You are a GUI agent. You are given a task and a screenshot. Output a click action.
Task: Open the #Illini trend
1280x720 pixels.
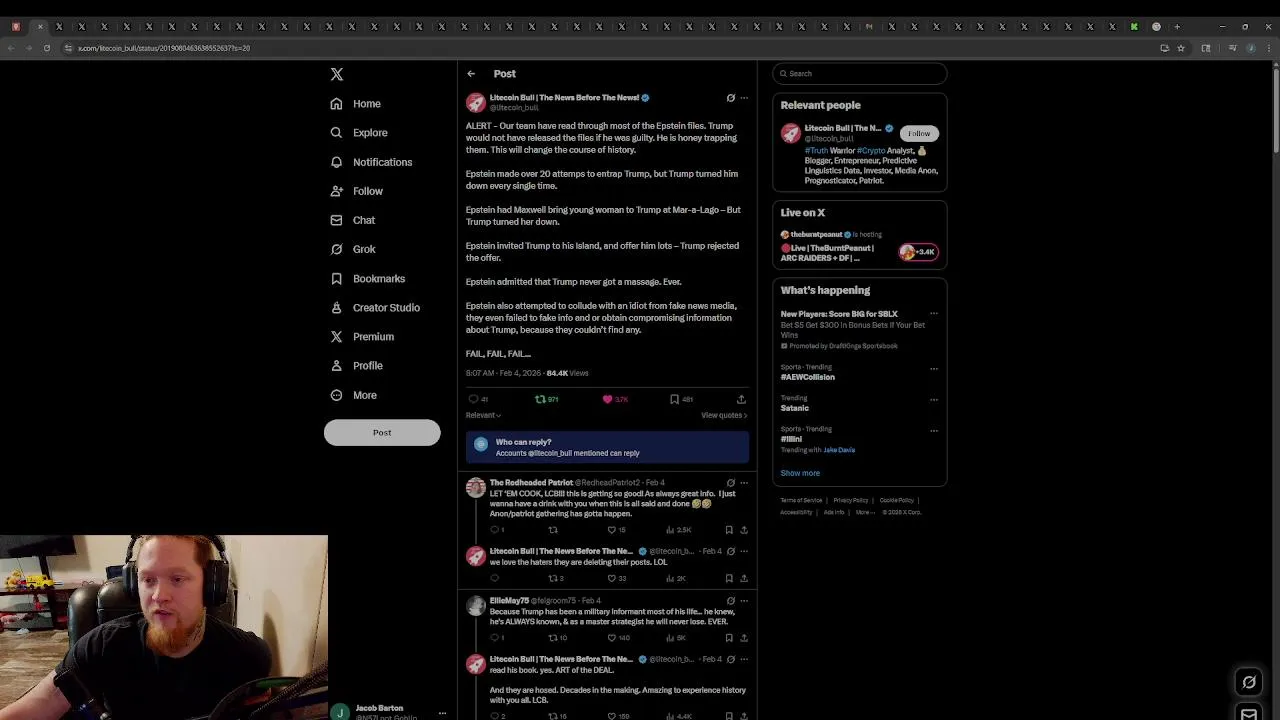792,439
